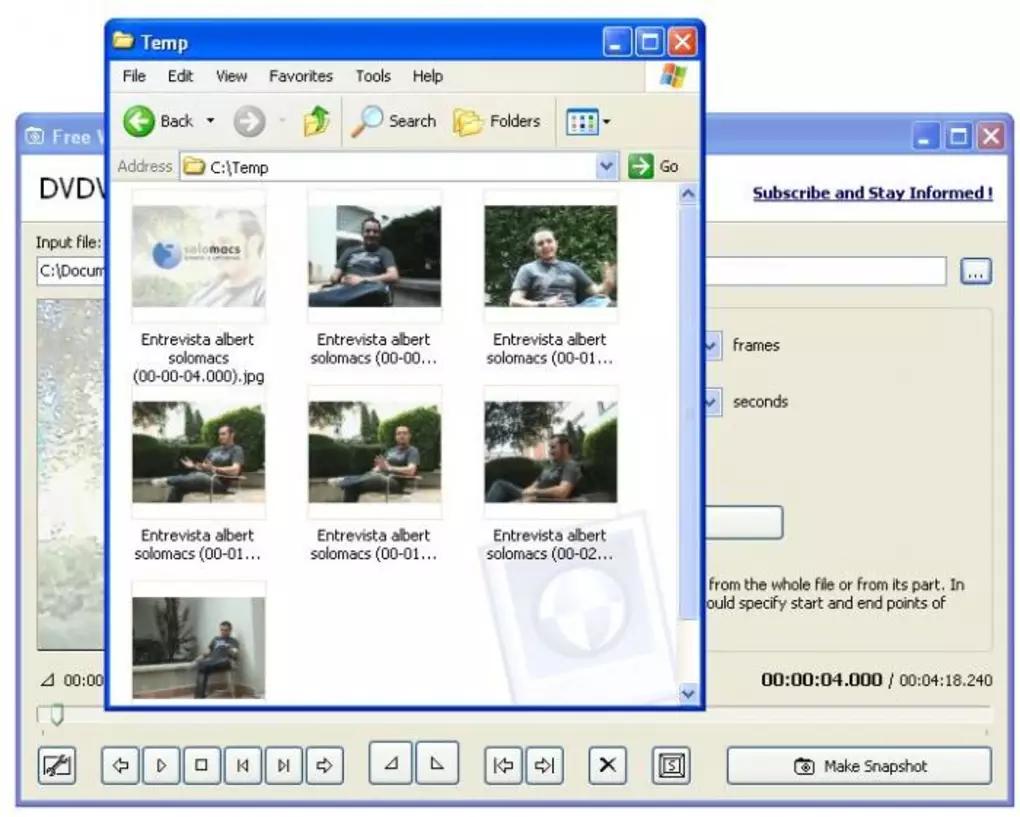Play the video with the play icon

pyautogui.click(x=161, y=765)
